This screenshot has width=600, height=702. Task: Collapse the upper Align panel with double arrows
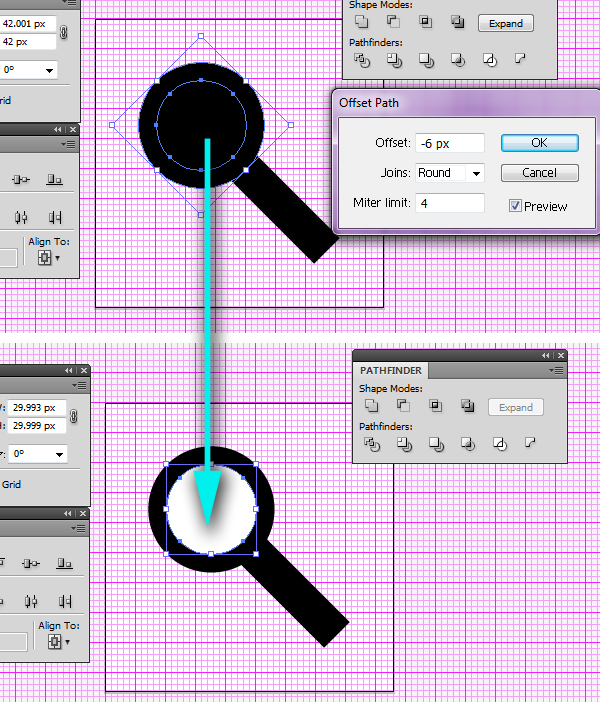point(58,129)
